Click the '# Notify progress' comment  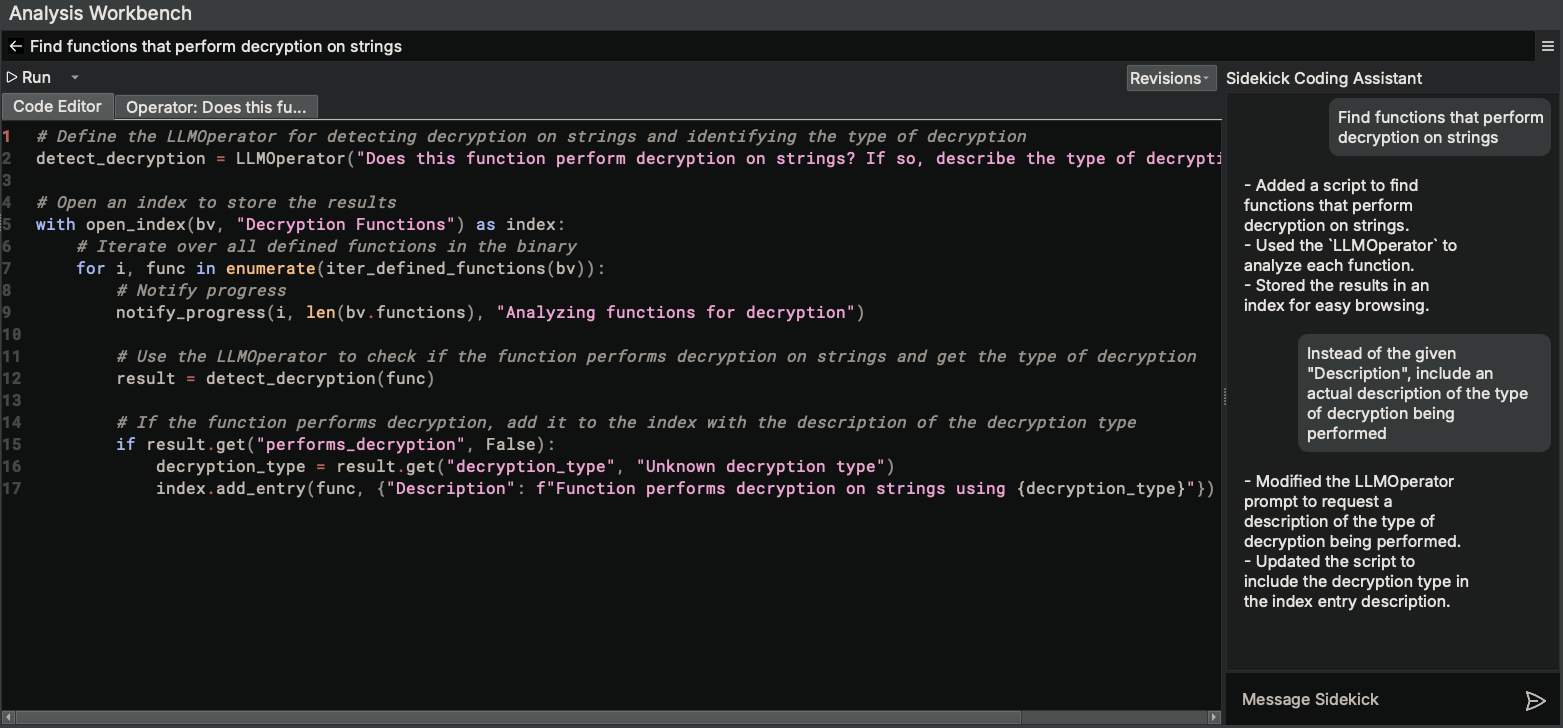tap(201, 290)
